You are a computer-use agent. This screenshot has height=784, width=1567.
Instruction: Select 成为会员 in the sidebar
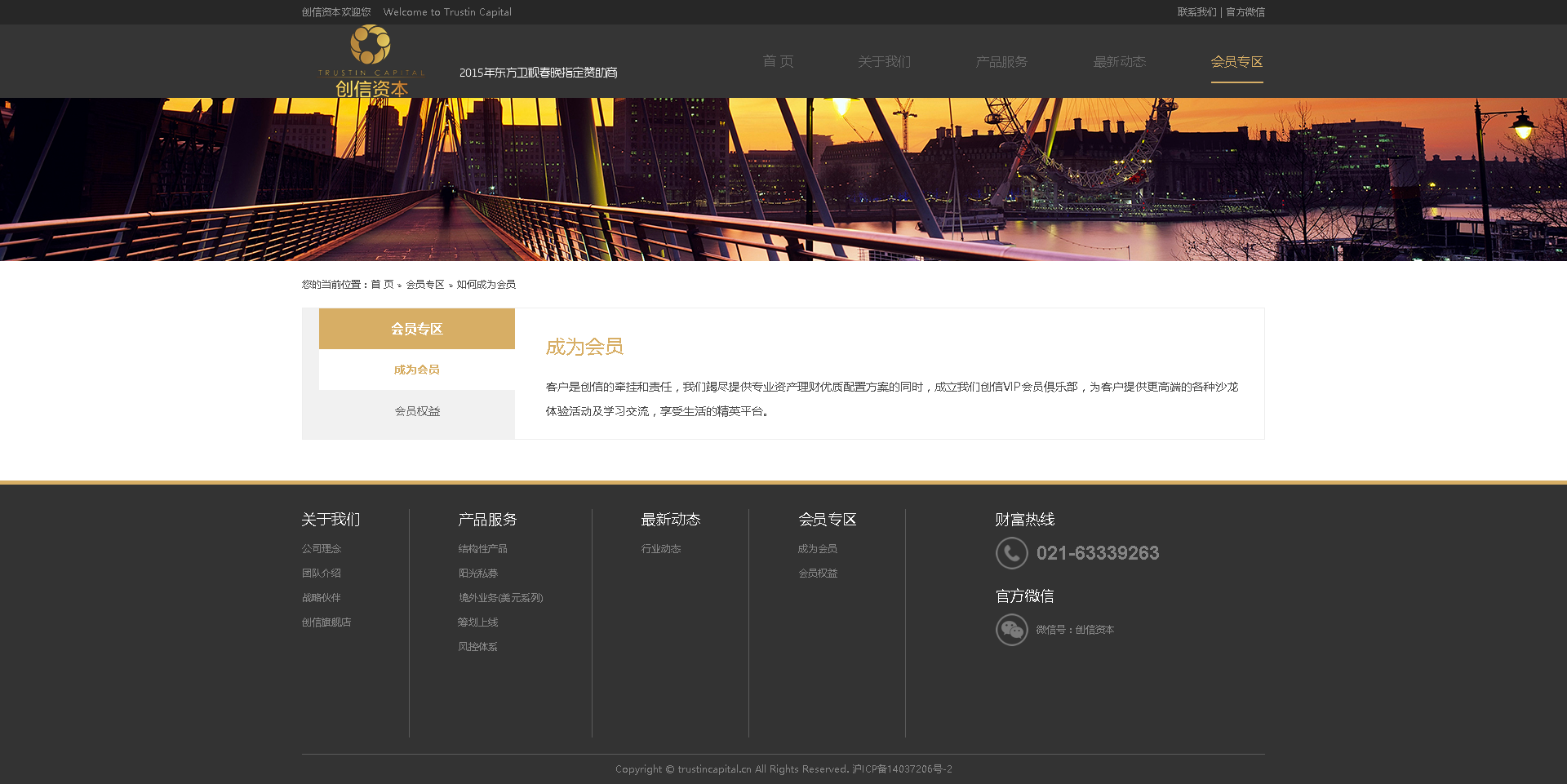(x=416, y=370)
